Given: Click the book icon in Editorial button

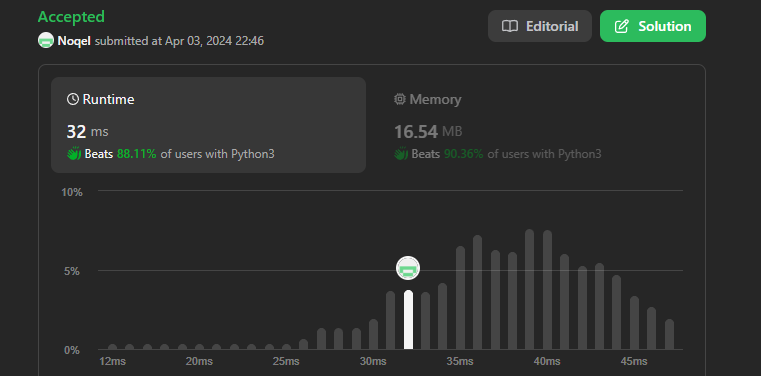Looking at the screenshot, I should coord(510,26).
